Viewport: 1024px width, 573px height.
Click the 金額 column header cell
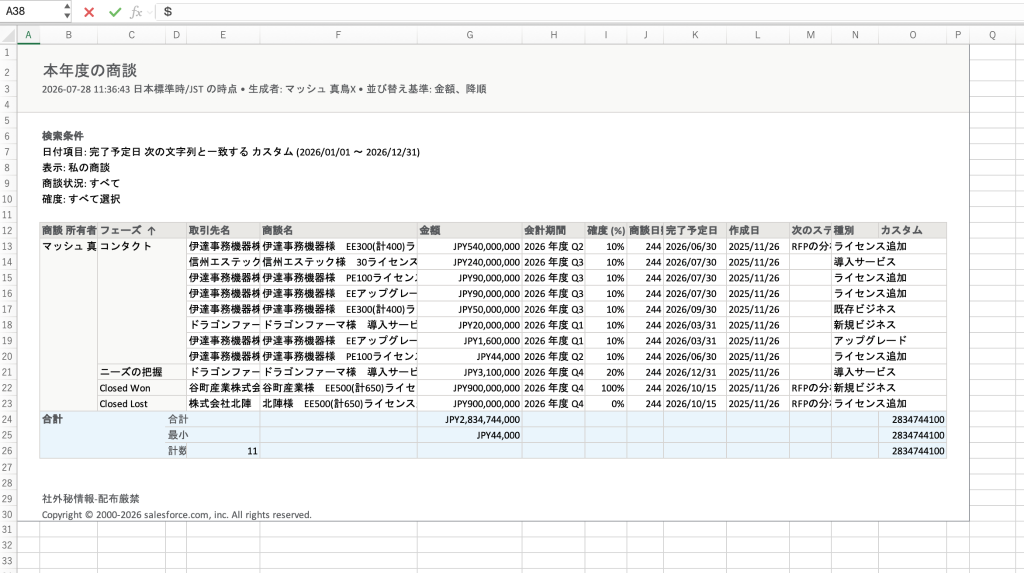[470, 231]
